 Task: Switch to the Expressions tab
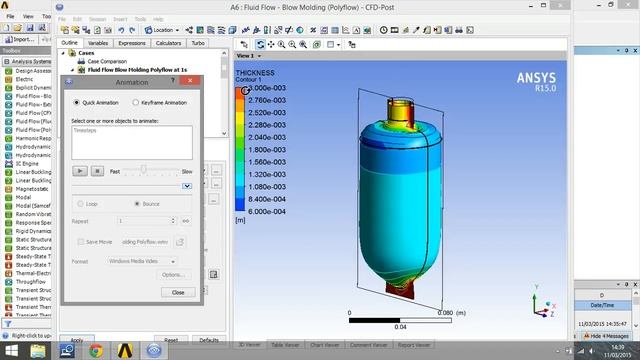coord(132,43)
